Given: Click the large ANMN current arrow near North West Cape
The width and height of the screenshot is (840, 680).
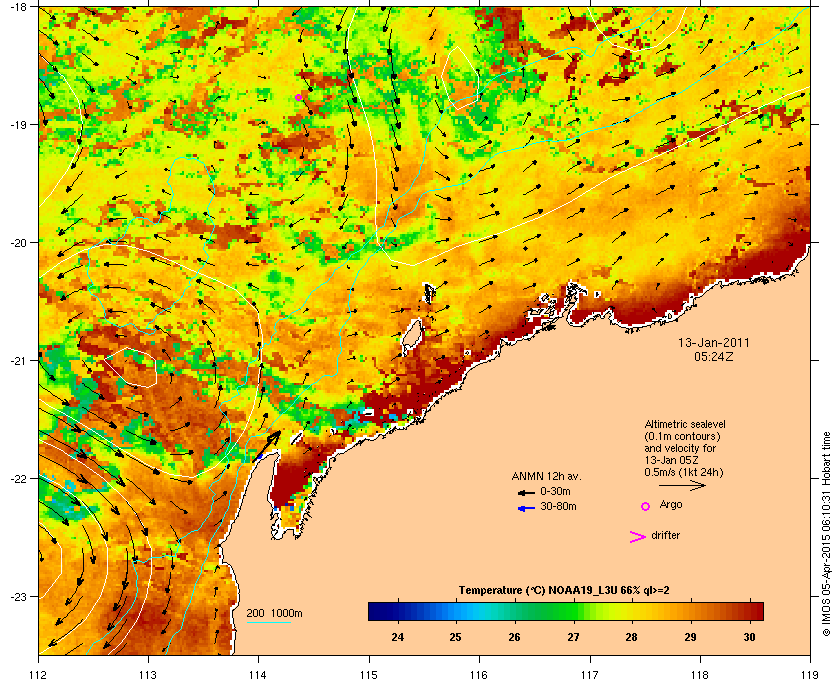Looking at the screenshot, I should (267, 445).
